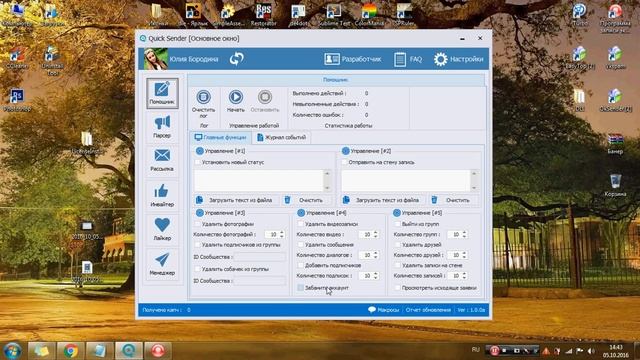Click the Количество групп spinner
Screen dimensions: 640x360
pos(457,234)
